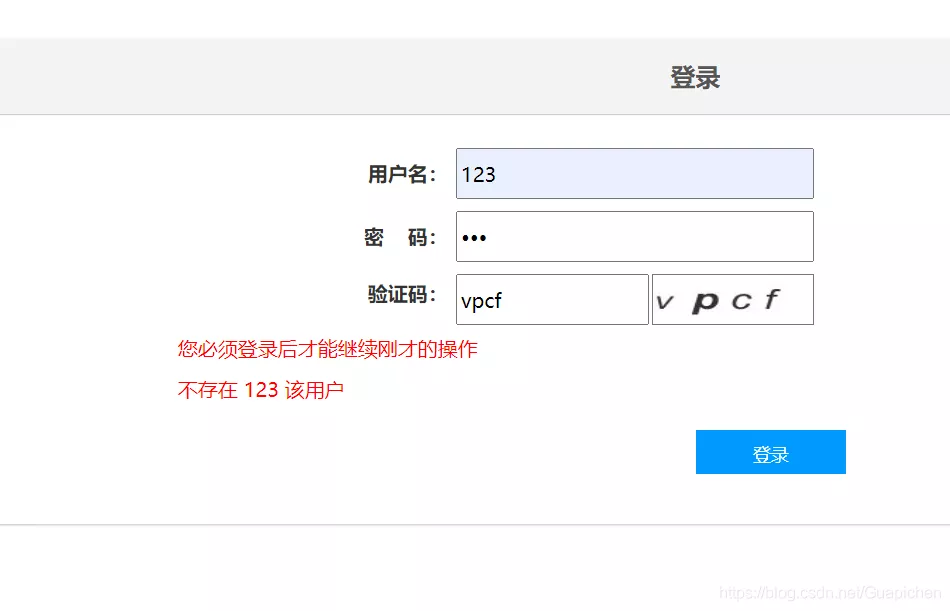Click the 密码 label

click(x=400, y=238)
